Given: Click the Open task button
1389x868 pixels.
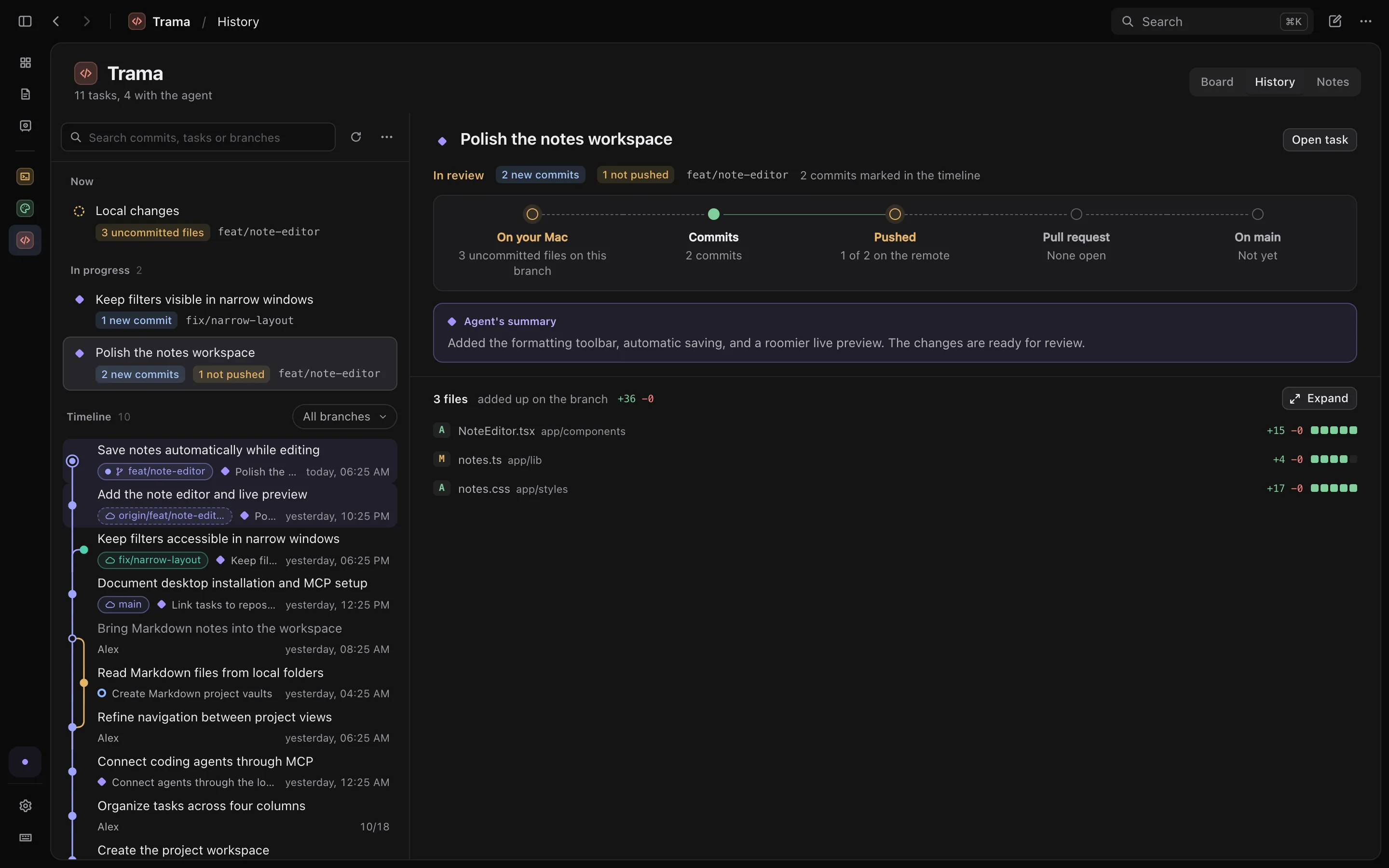Looking at the screenshot, I should (1320, 140).
